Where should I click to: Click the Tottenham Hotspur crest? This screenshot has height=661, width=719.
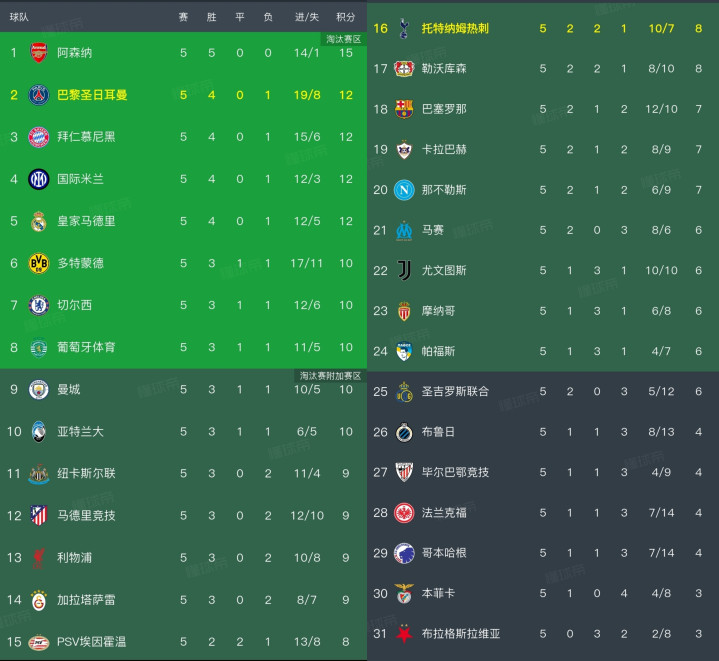[404, 28]
